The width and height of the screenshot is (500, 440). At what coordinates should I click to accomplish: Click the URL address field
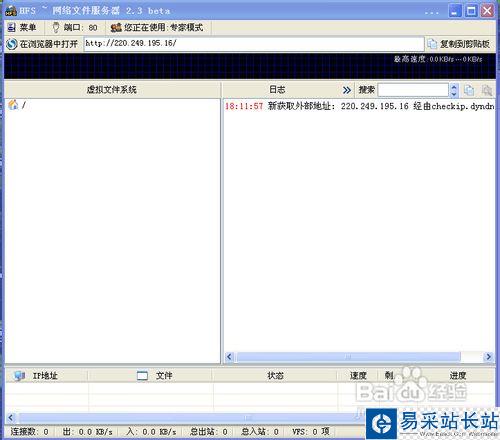coord(253,44)
